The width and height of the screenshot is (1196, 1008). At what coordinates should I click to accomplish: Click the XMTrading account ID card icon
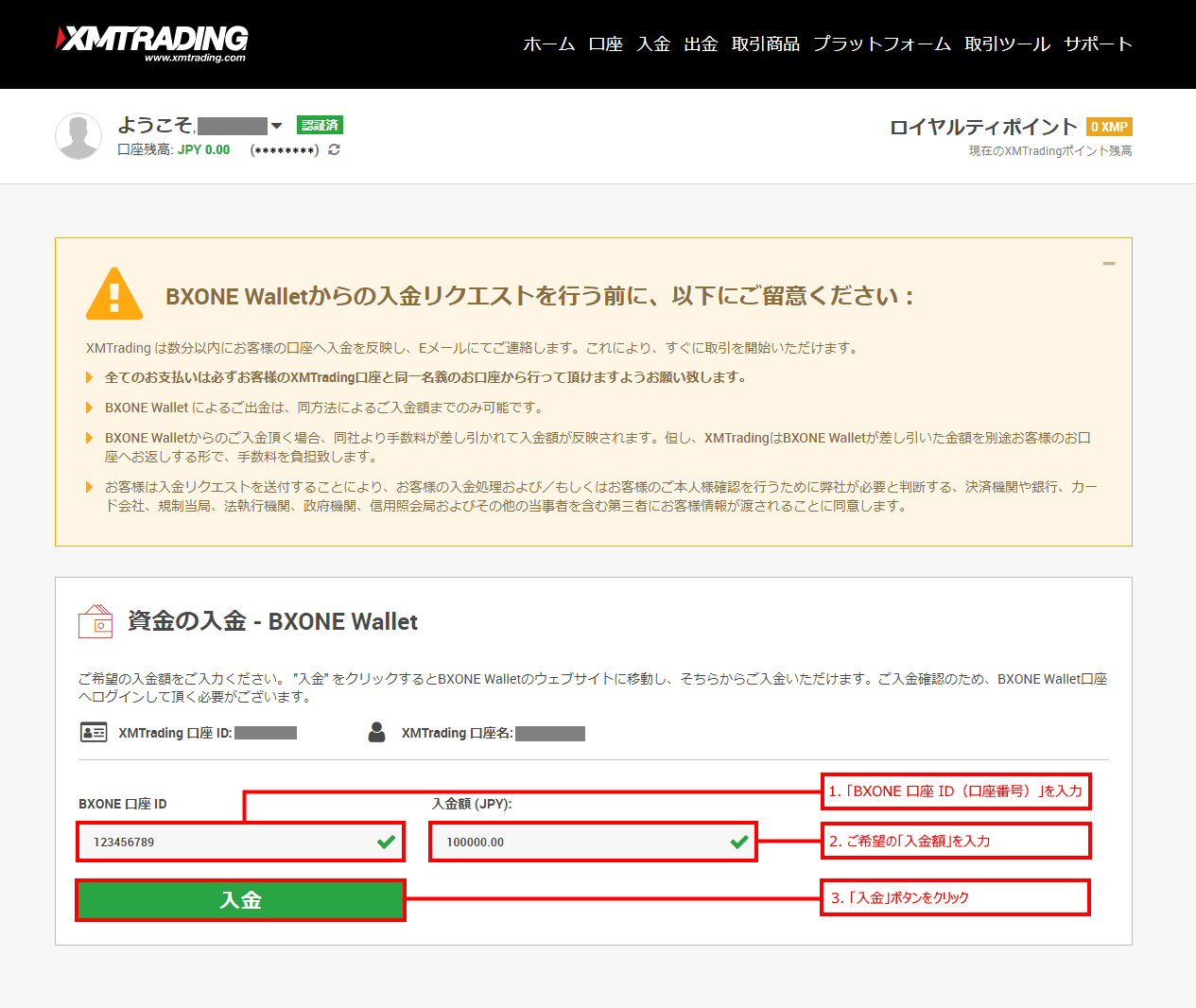[x=94, y=733]
